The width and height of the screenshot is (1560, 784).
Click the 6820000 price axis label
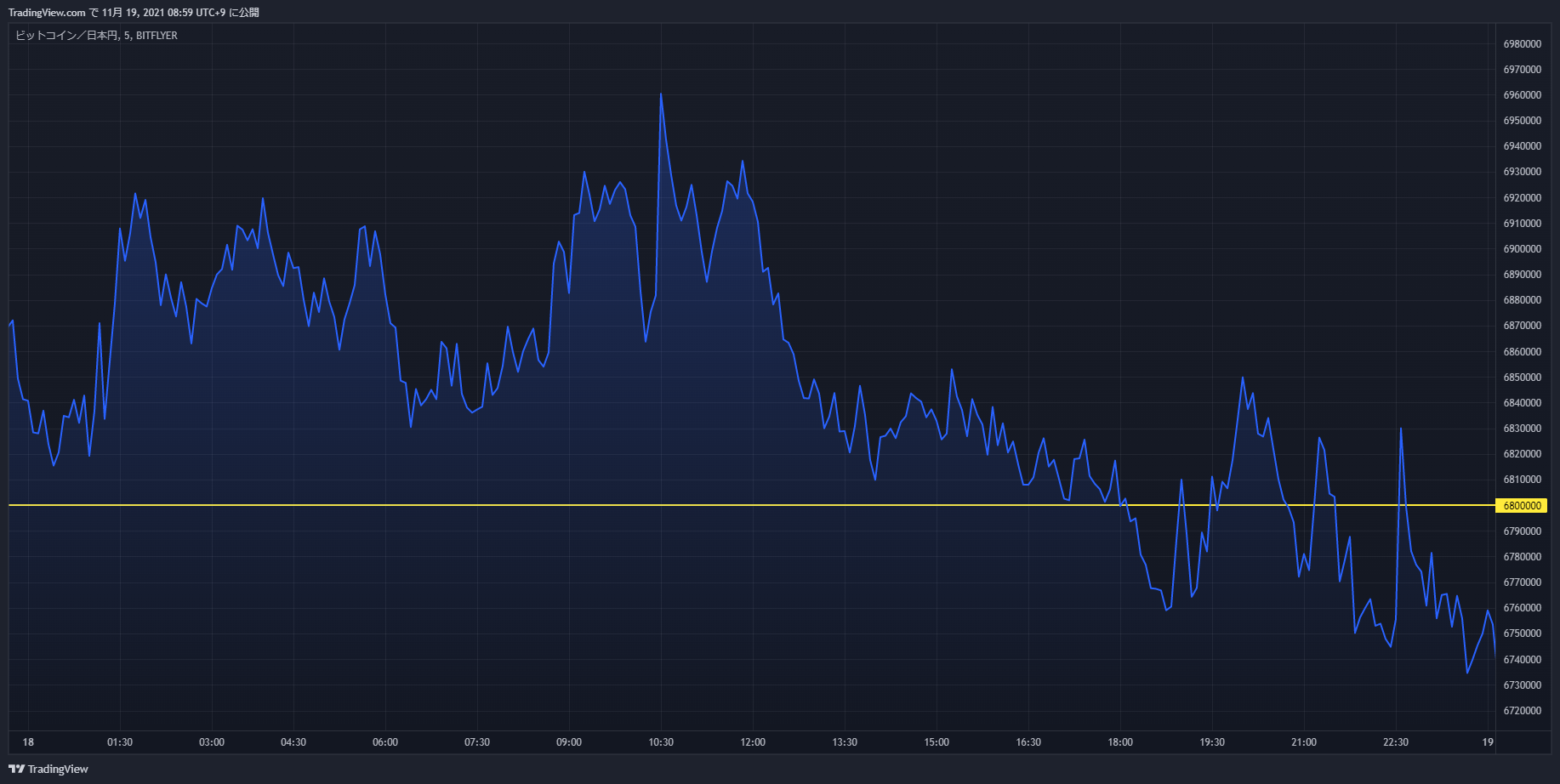pyautogui.click(x=1523, y=454)
